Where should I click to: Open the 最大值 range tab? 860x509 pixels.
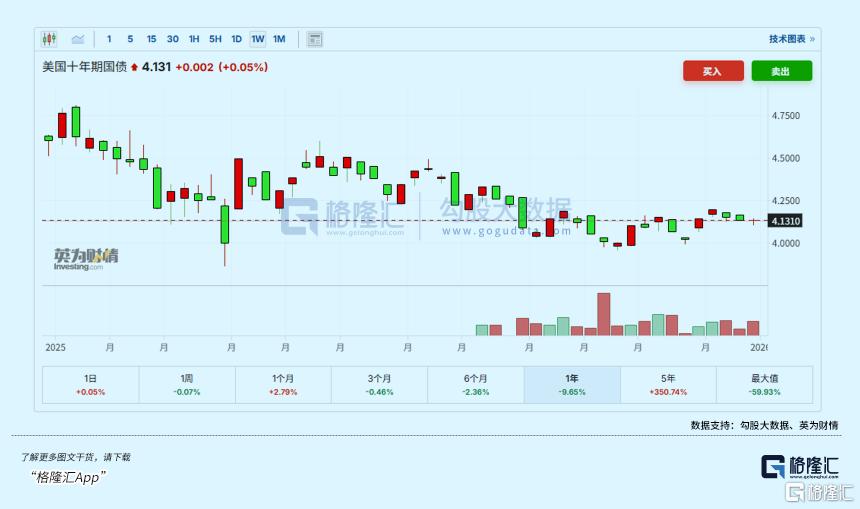[x=764, y=384]
